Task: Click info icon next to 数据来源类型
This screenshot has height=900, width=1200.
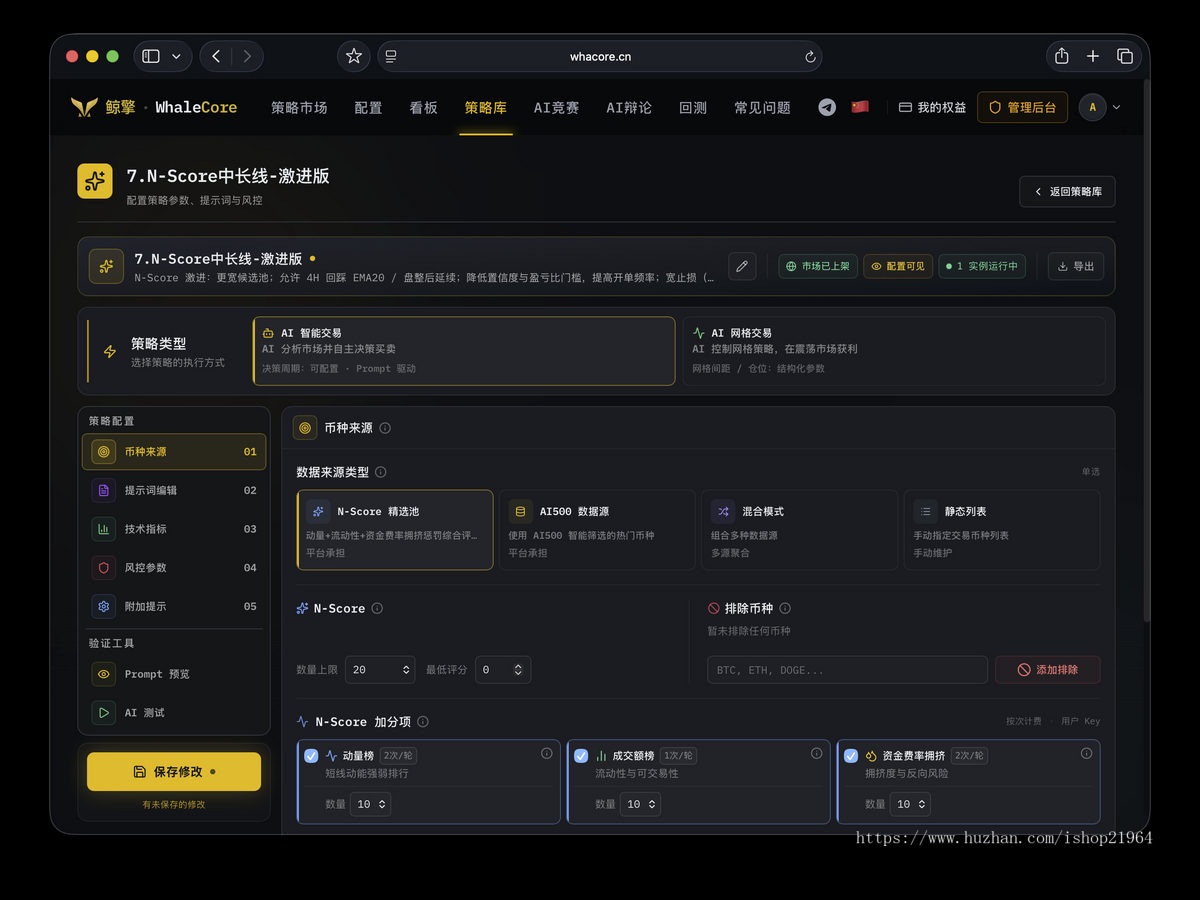Action: point(381,472)
